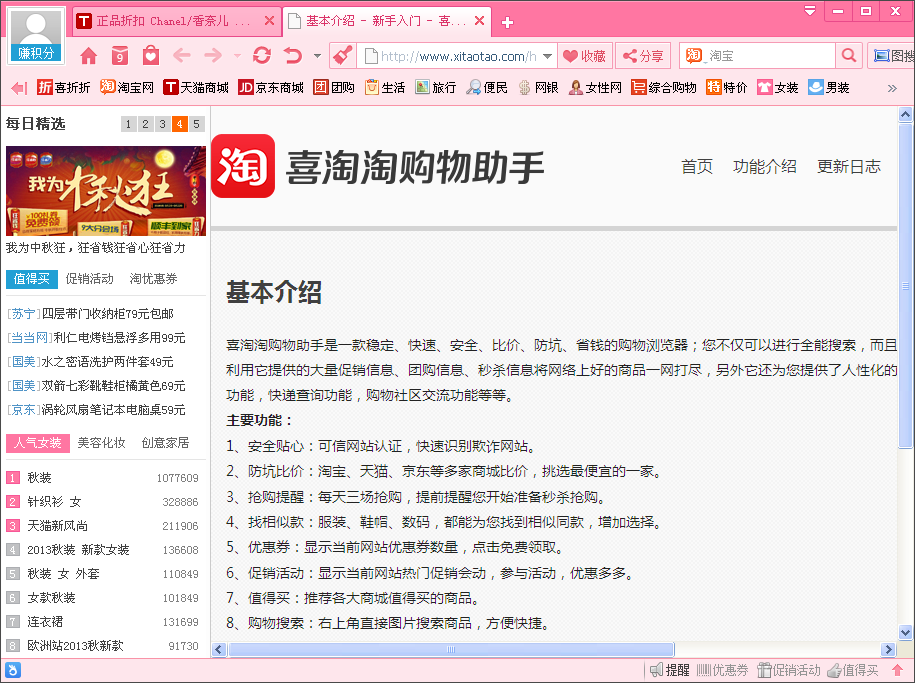Open 喜折折 bookmark
Viewport: 915px width, 683px height.
[x=64, y=88]
